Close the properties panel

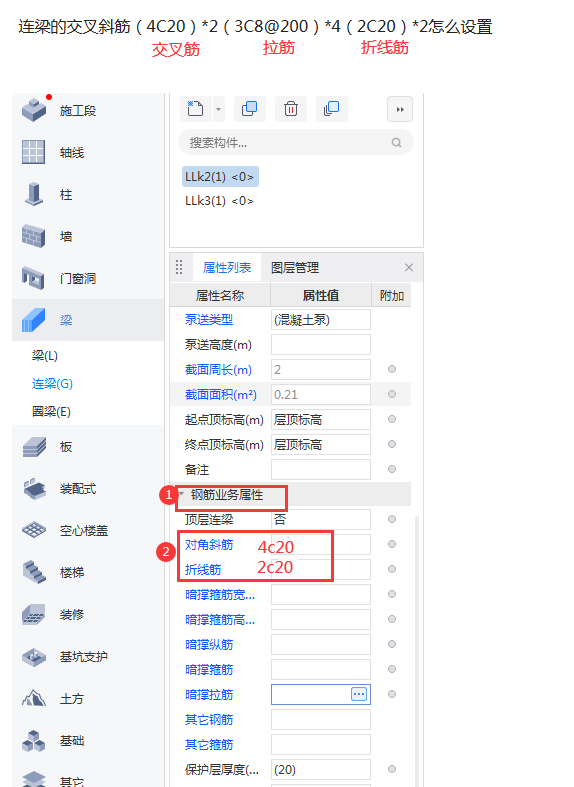(409, 268)
